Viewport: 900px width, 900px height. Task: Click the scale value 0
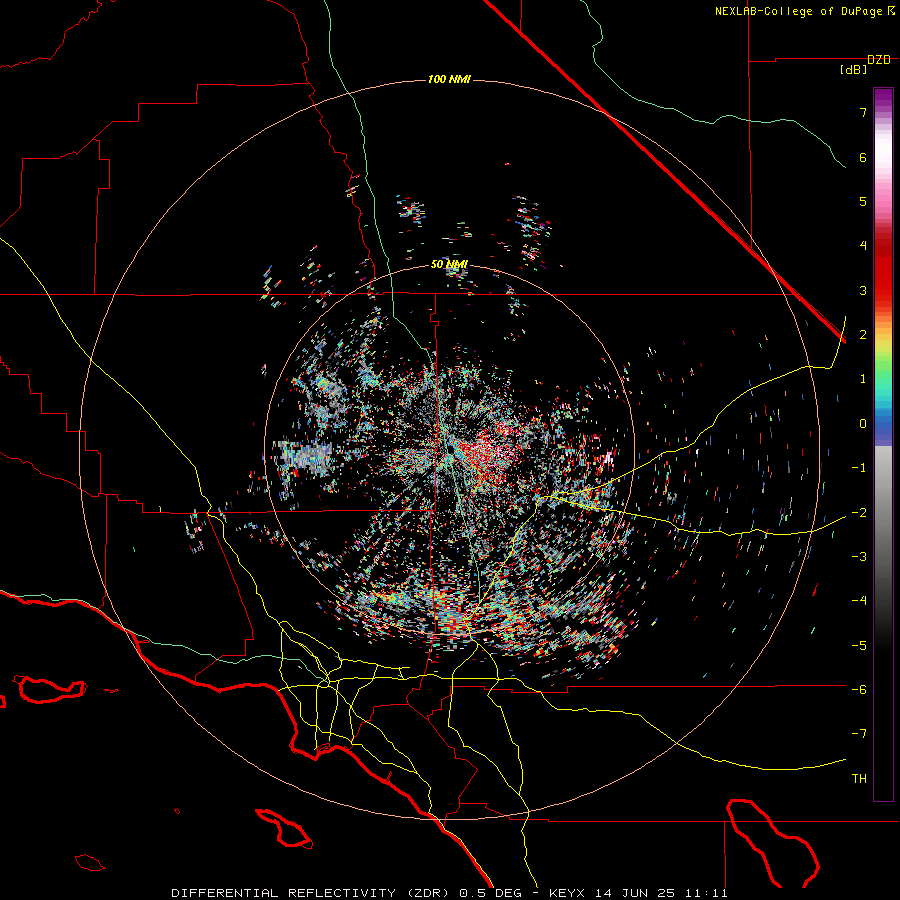click(863, 424)
